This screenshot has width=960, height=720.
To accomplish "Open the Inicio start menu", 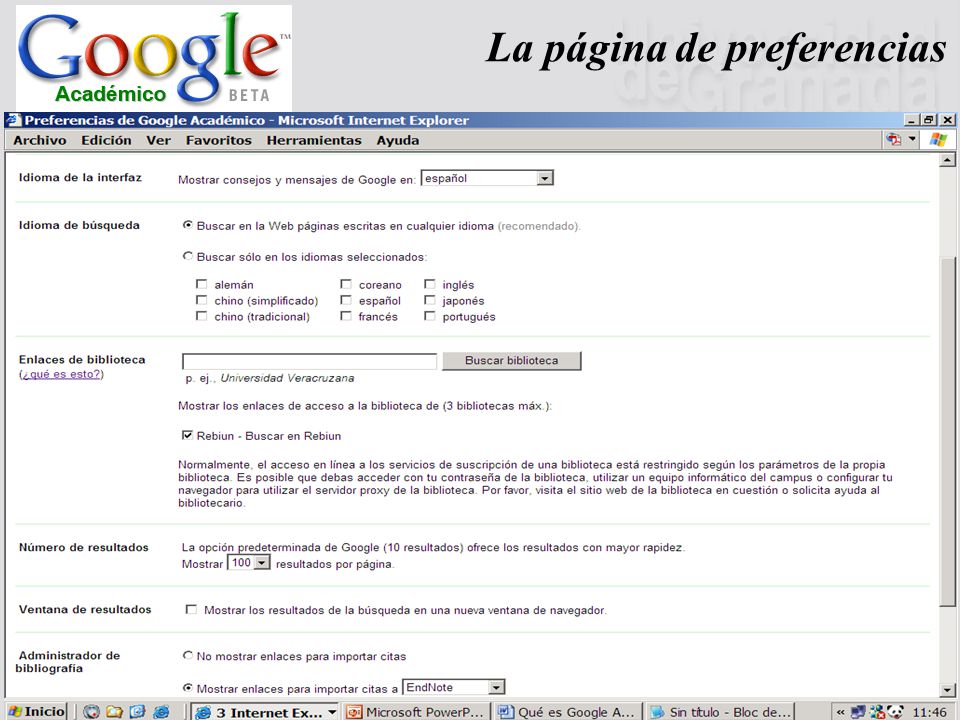I will 36,711.
